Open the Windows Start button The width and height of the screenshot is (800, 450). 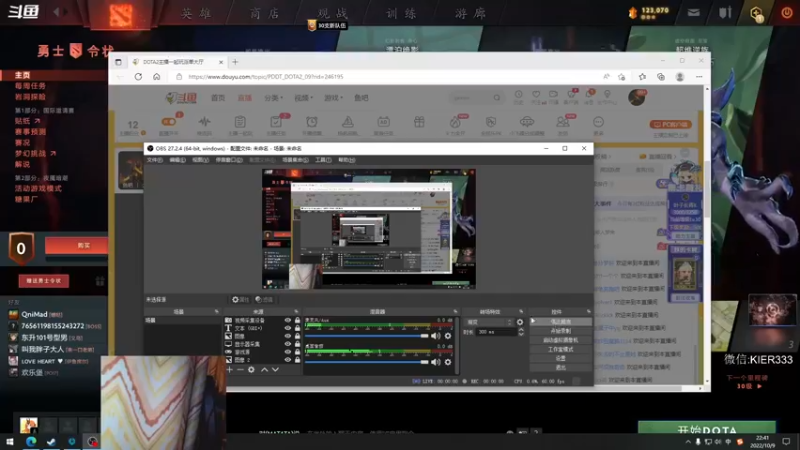pos(9,441)
